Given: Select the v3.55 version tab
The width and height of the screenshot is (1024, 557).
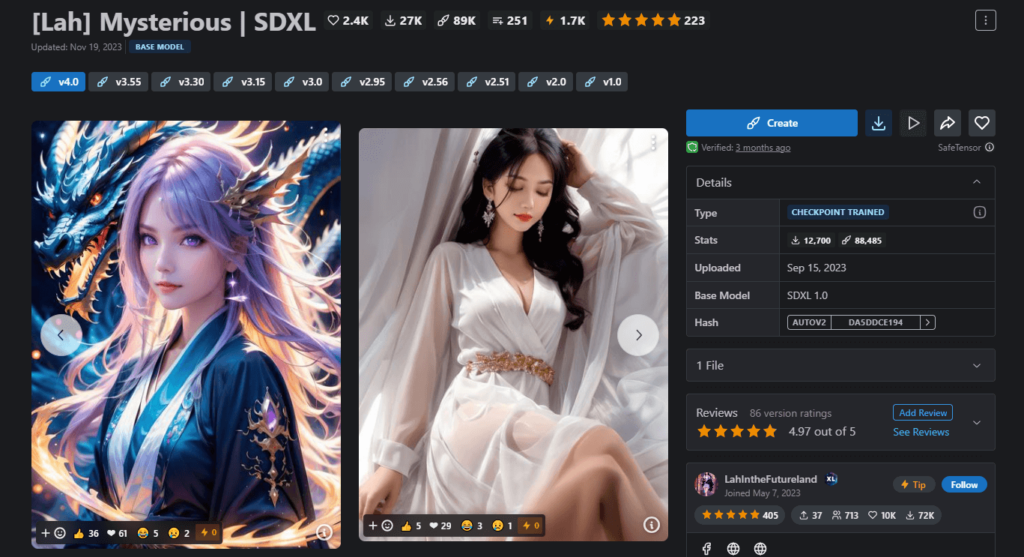Looking at the screenshot, I should tap(119, 82).
